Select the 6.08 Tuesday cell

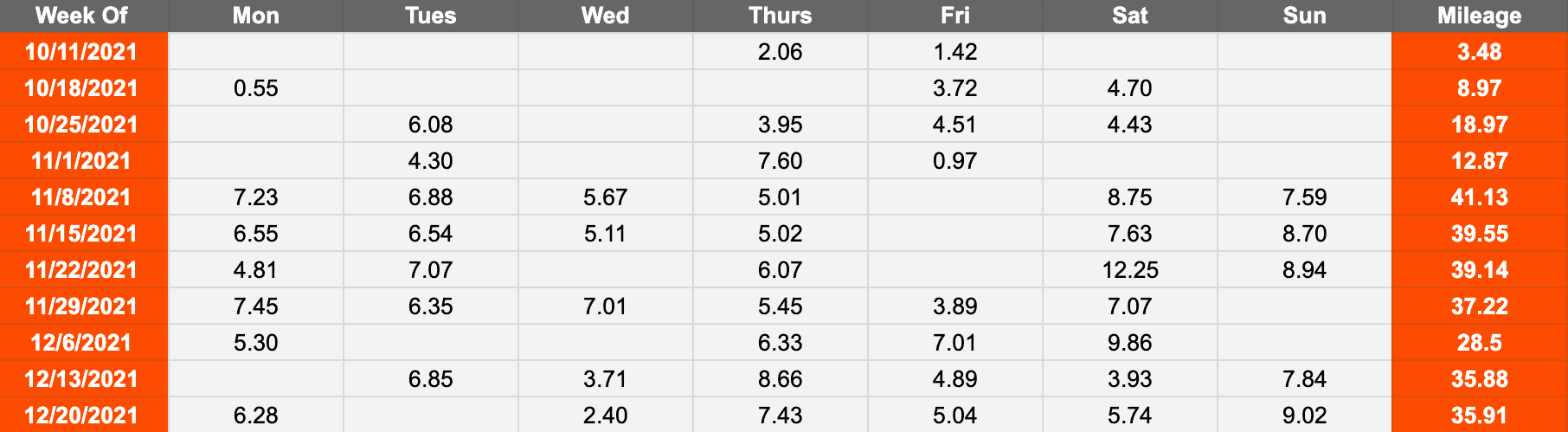[431, 125]
